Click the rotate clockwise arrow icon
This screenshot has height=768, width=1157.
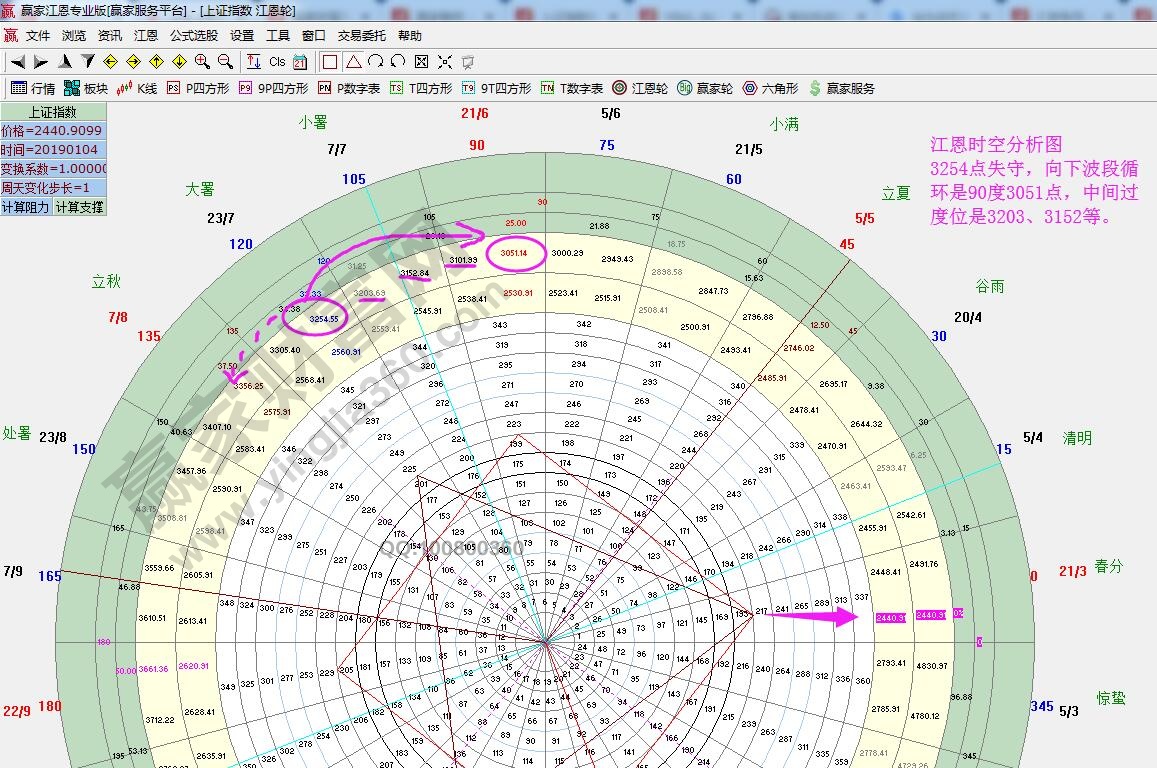click(375, 62)
